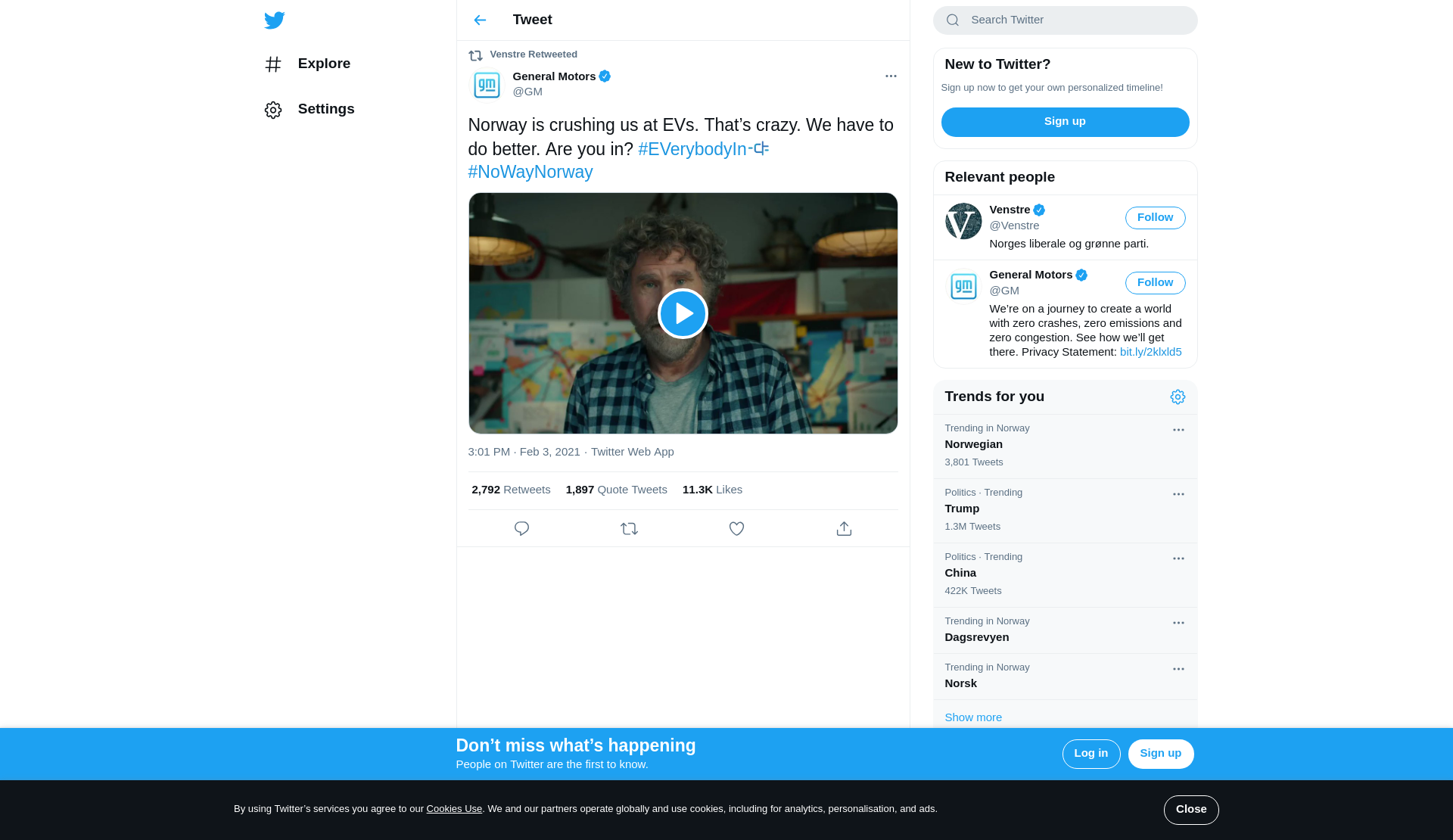The image size is (1453, 840).
Task: Like the tweet with the heart icon
Action: (x=736, y=529)
